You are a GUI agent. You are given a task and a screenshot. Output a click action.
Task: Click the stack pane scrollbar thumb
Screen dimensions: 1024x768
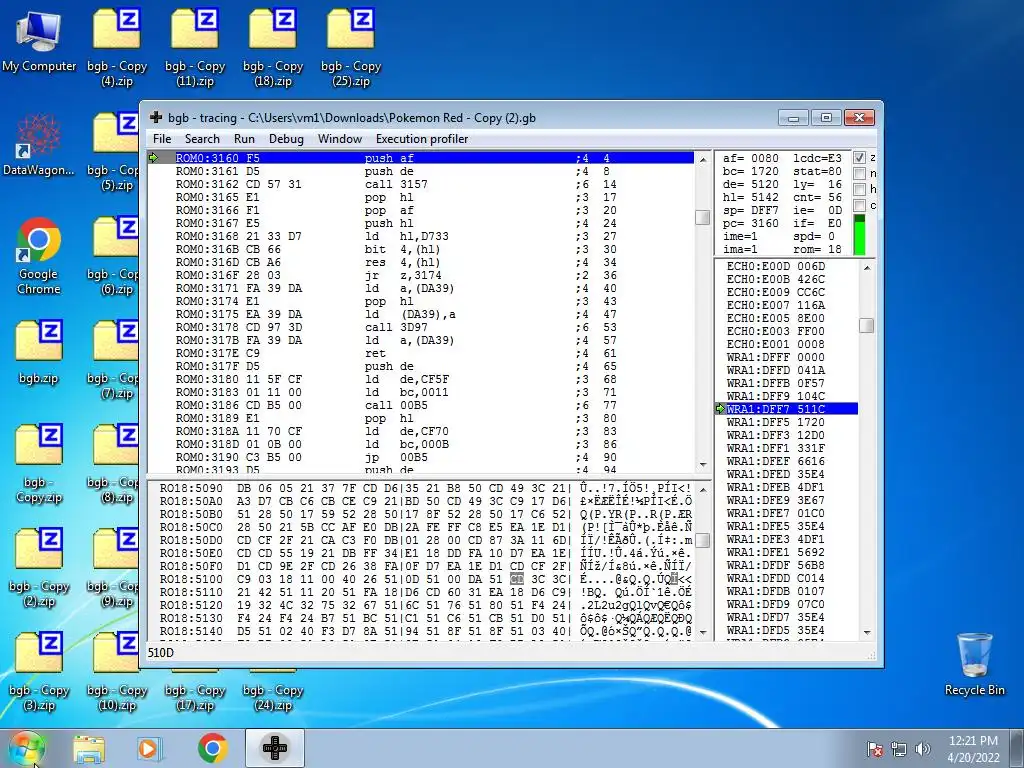tap(867, 325)
